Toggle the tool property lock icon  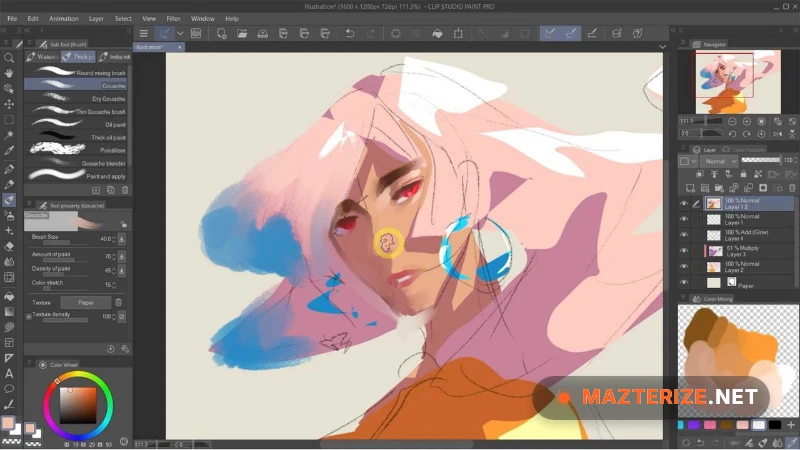(123, 224)
